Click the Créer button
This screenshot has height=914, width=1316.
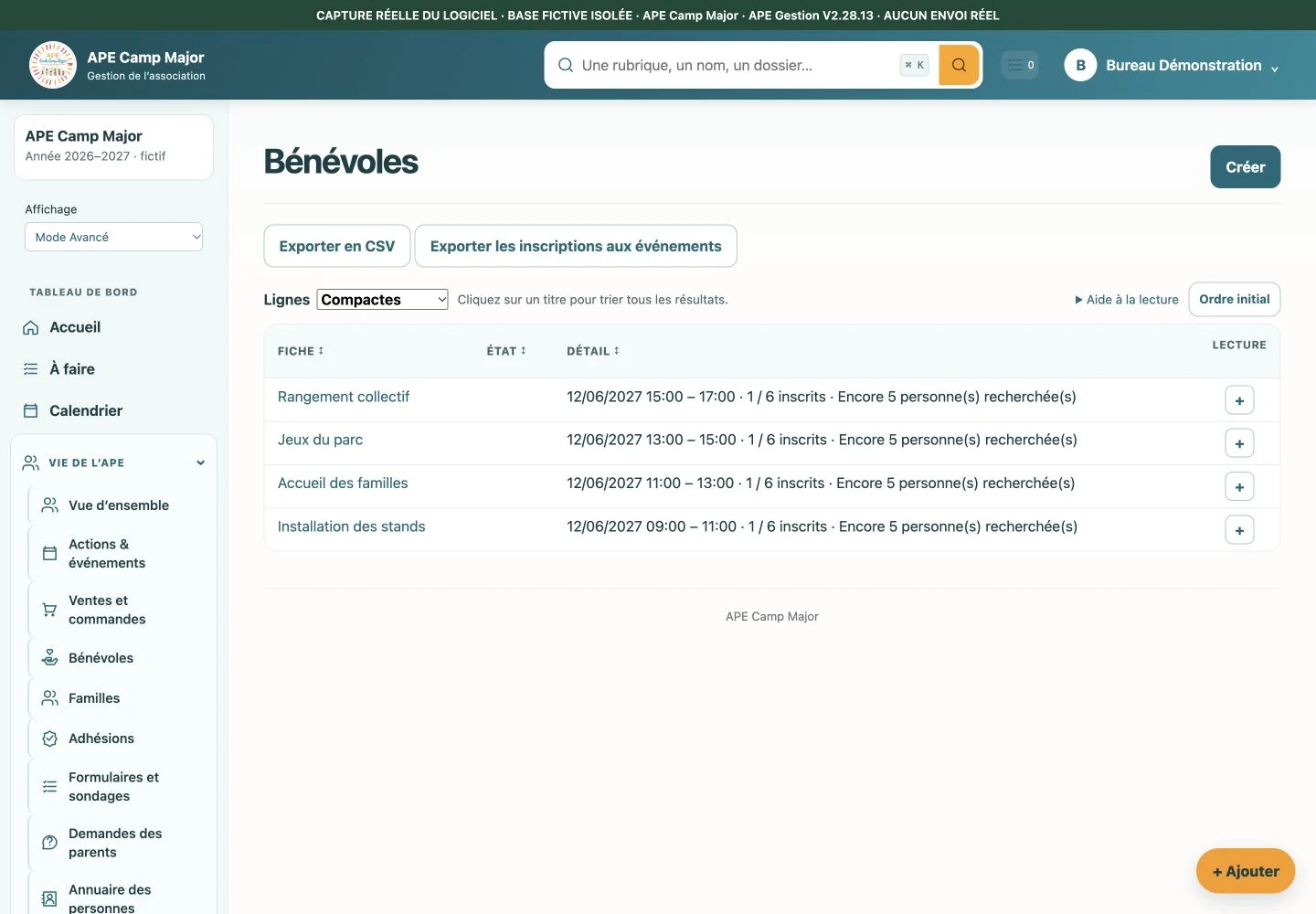click(x=1245, y=166)
